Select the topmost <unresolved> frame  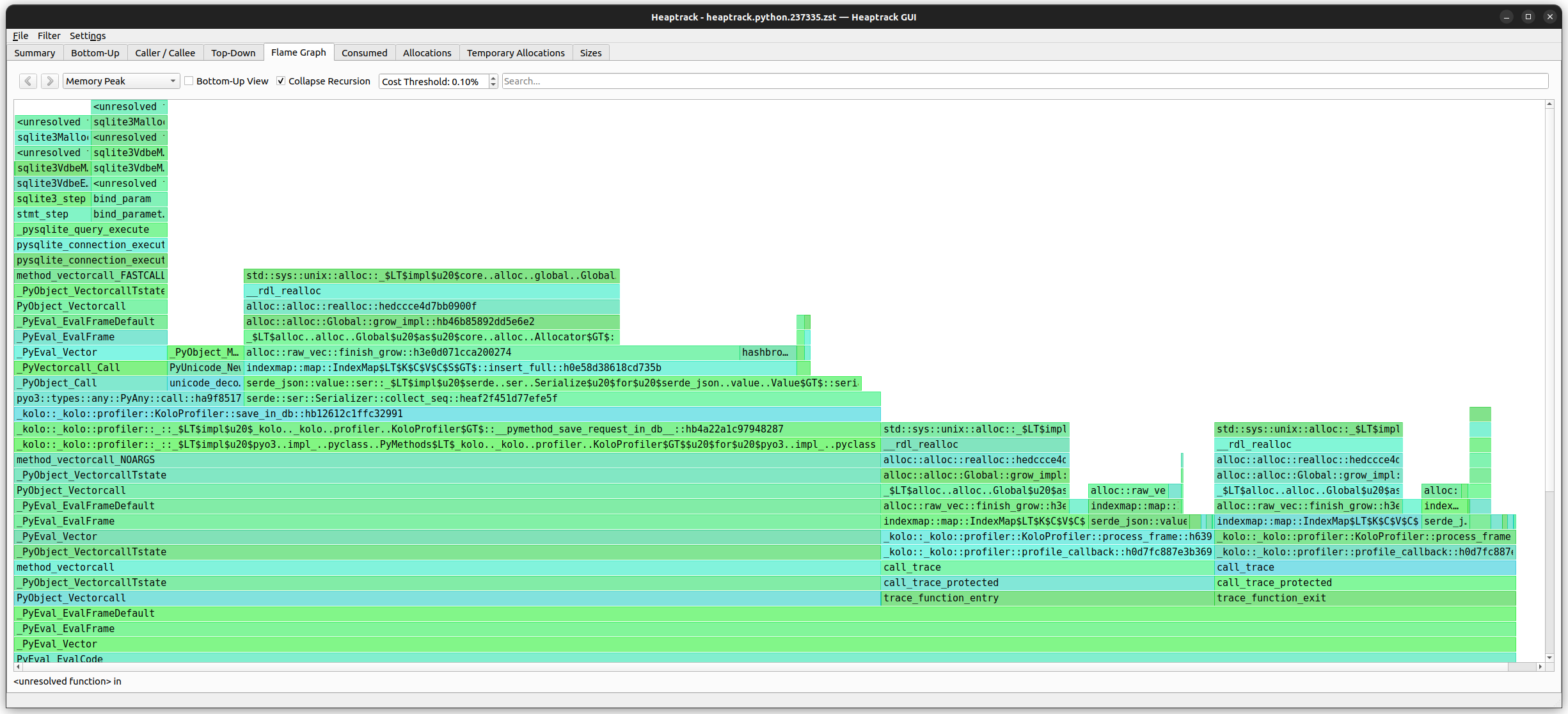point(129,107)
